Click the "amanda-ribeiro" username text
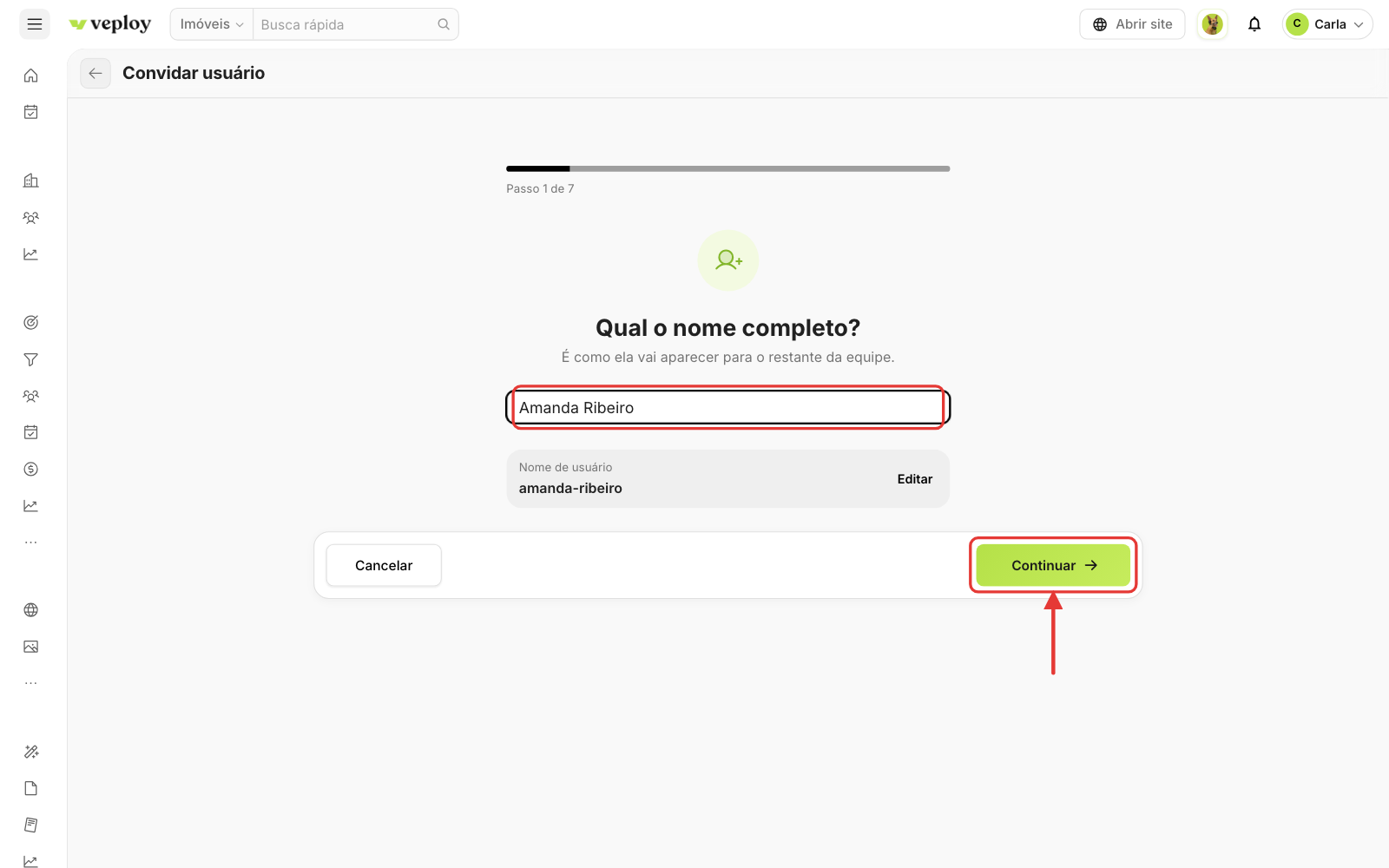Viewport: 1389px width, 868px height. coord(570,489)
